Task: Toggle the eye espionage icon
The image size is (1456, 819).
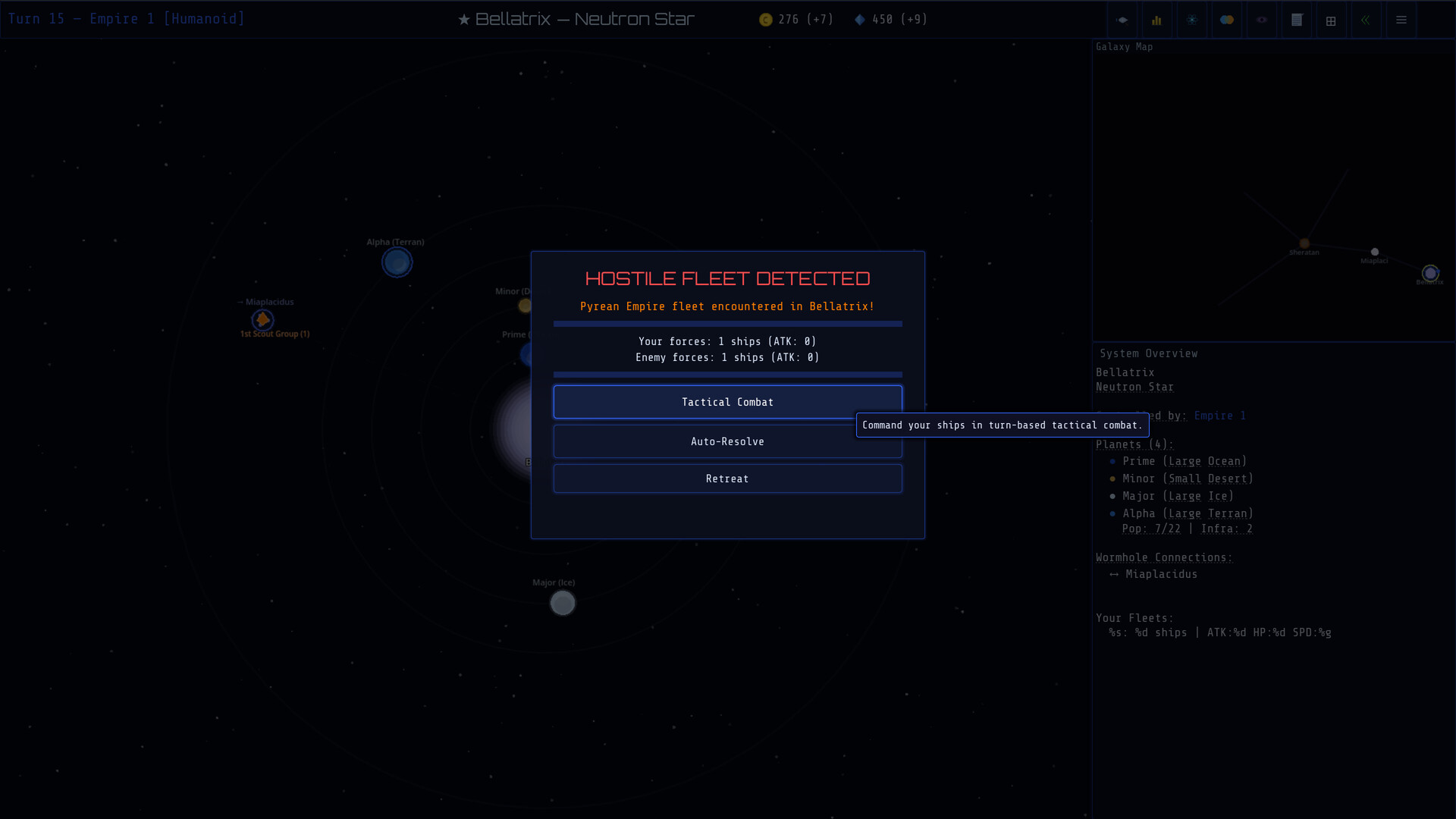Action: (x=1262, y=20)
